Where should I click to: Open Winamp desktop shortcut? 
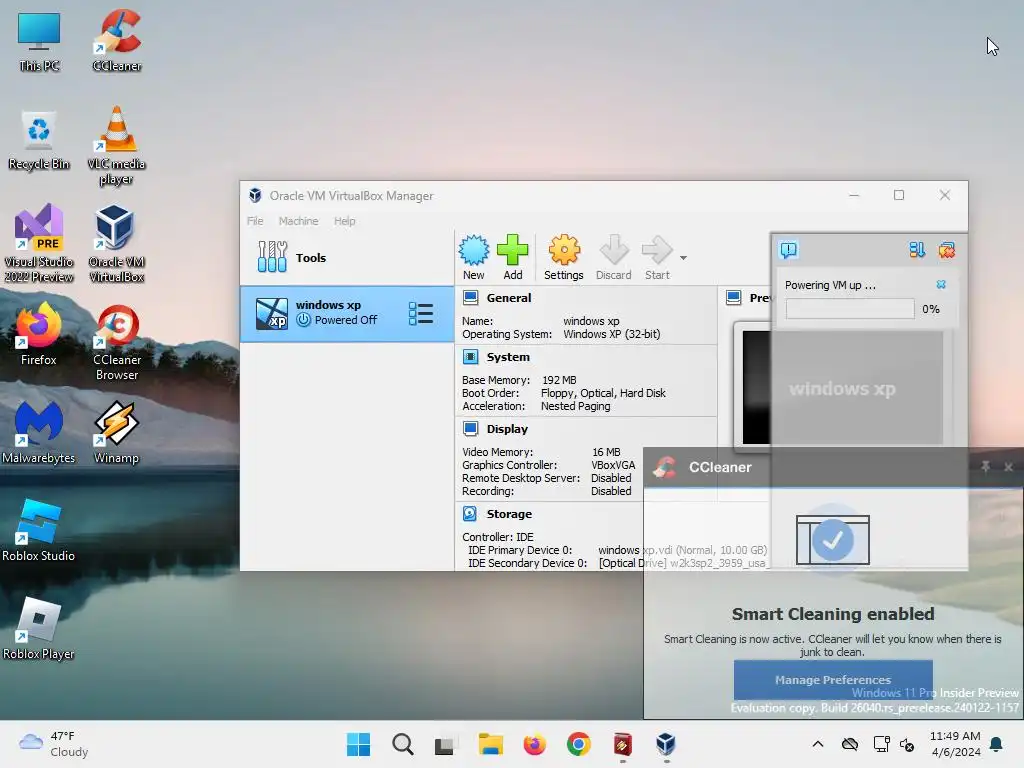(117, 432)
